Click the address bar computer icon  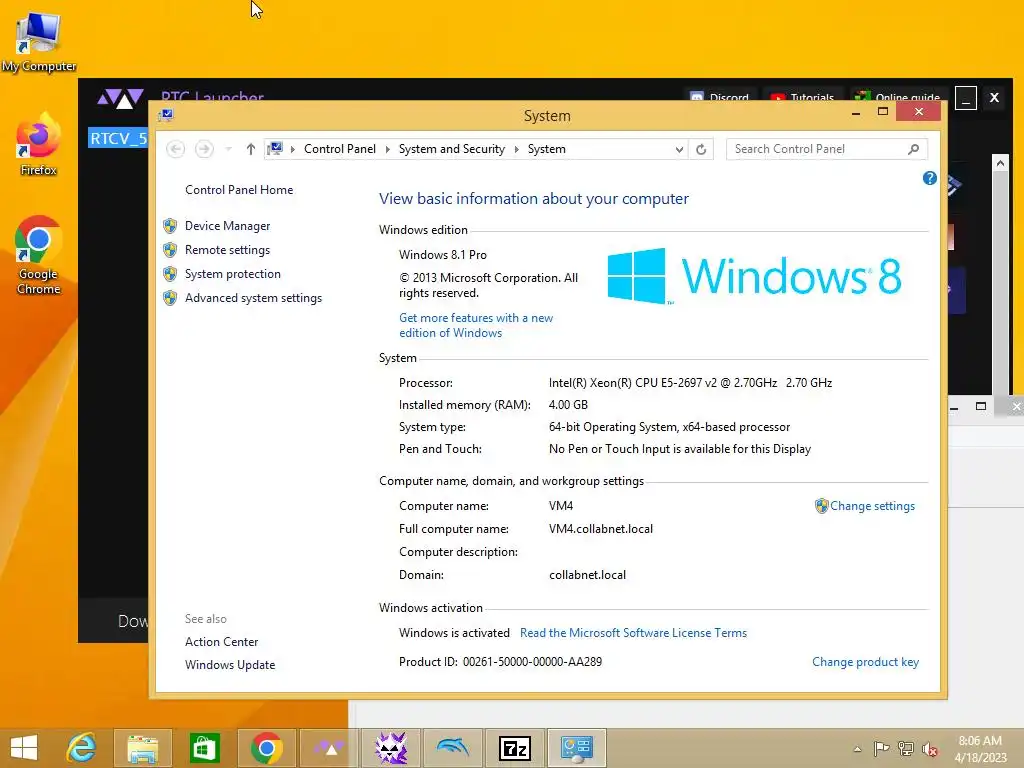coord(276,149)
